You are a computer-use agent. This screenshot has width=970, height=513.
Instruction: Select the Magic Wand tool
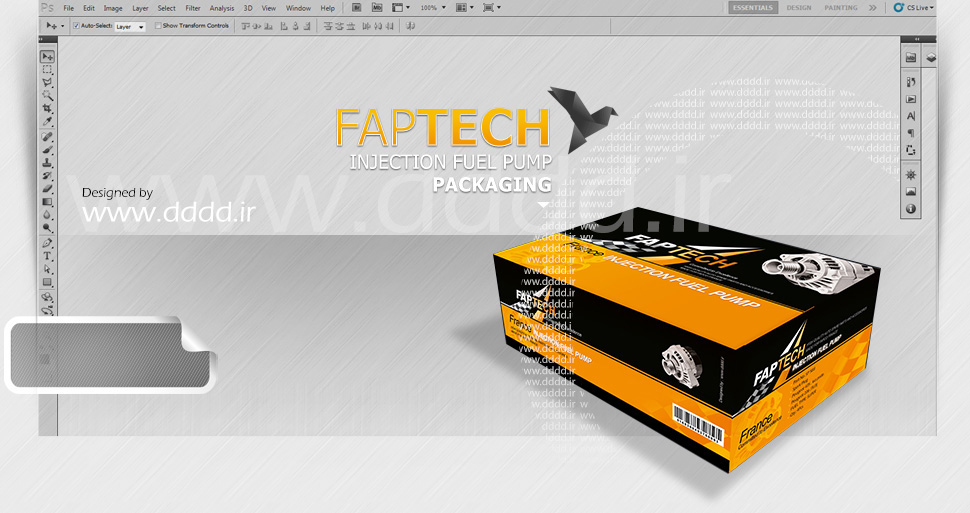47,95
